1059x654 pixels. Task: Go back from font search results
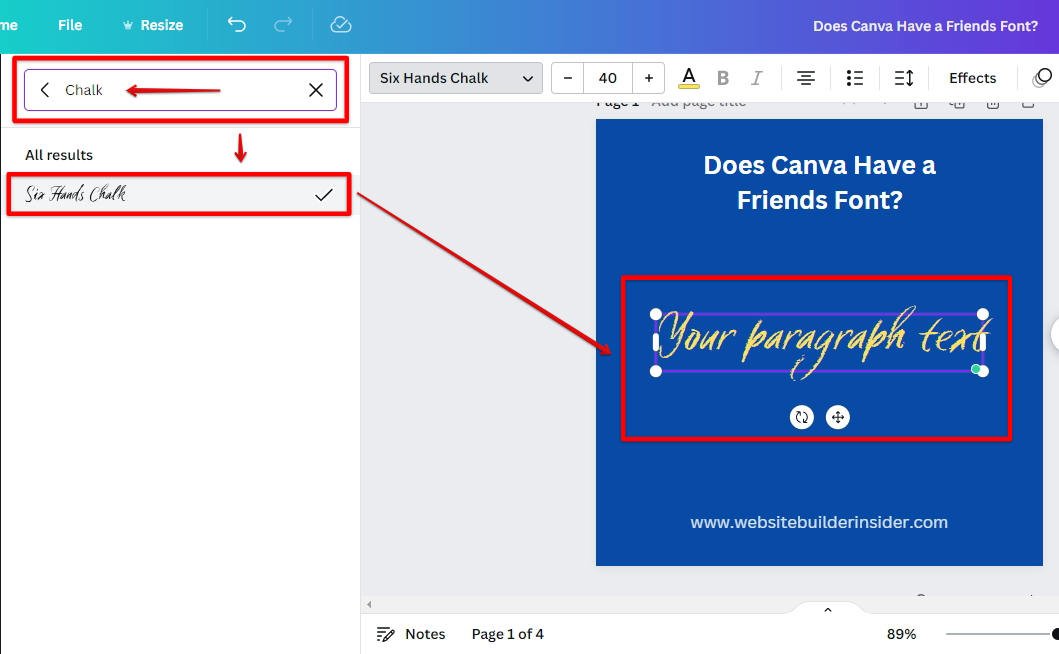coord(45,90)
